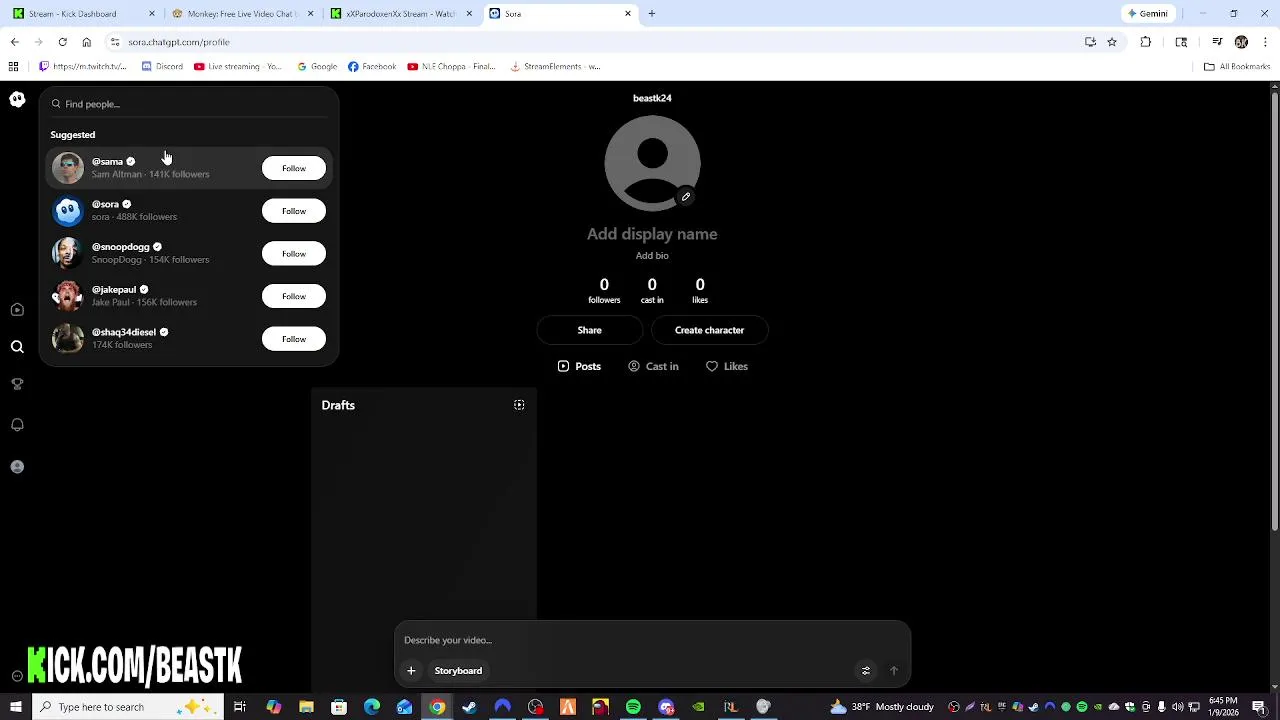Switch to xXParodoxenXx Stream tab
Viewport: 1280px width, 720px height.
coord(400,14)
